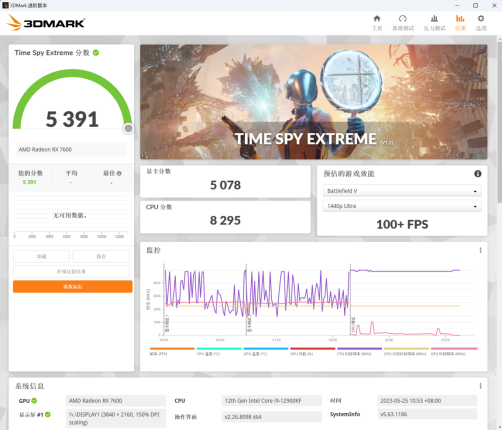Click the orange 再次运行 run again button

tap(73, 286)
